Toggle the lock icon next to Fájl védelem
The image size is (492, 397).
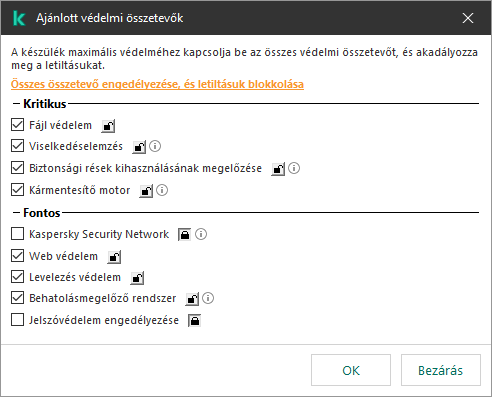(108, 126)
